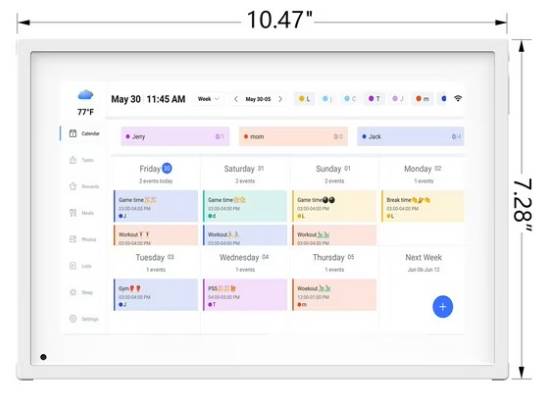Tap today's blue date badge beside Friday
This screenshot has width=544, height=408.
click(x=167, y=168)
